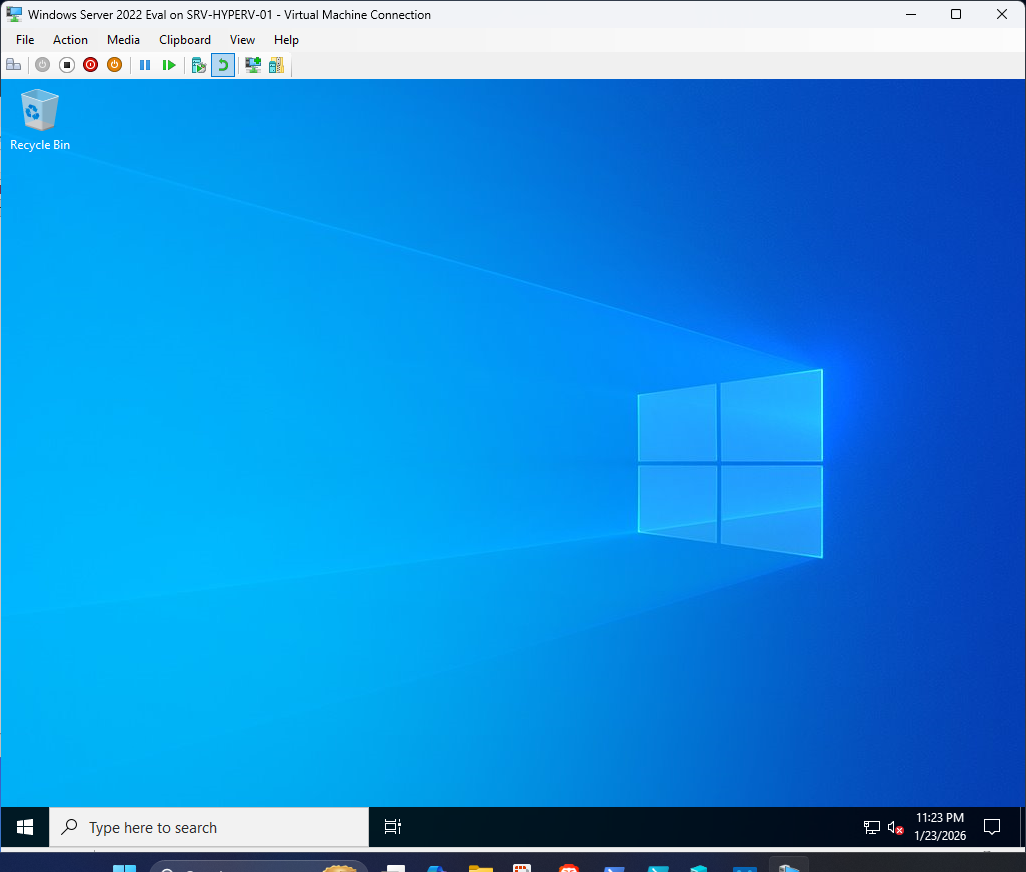The image size is (1026, 872).
Task: Click the Start VM power icon
Action: (x=42, y=64)
